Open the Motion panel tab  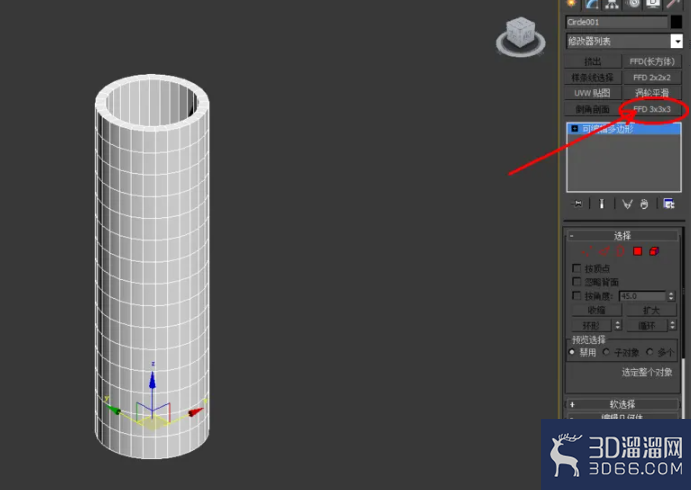(633, 4)
